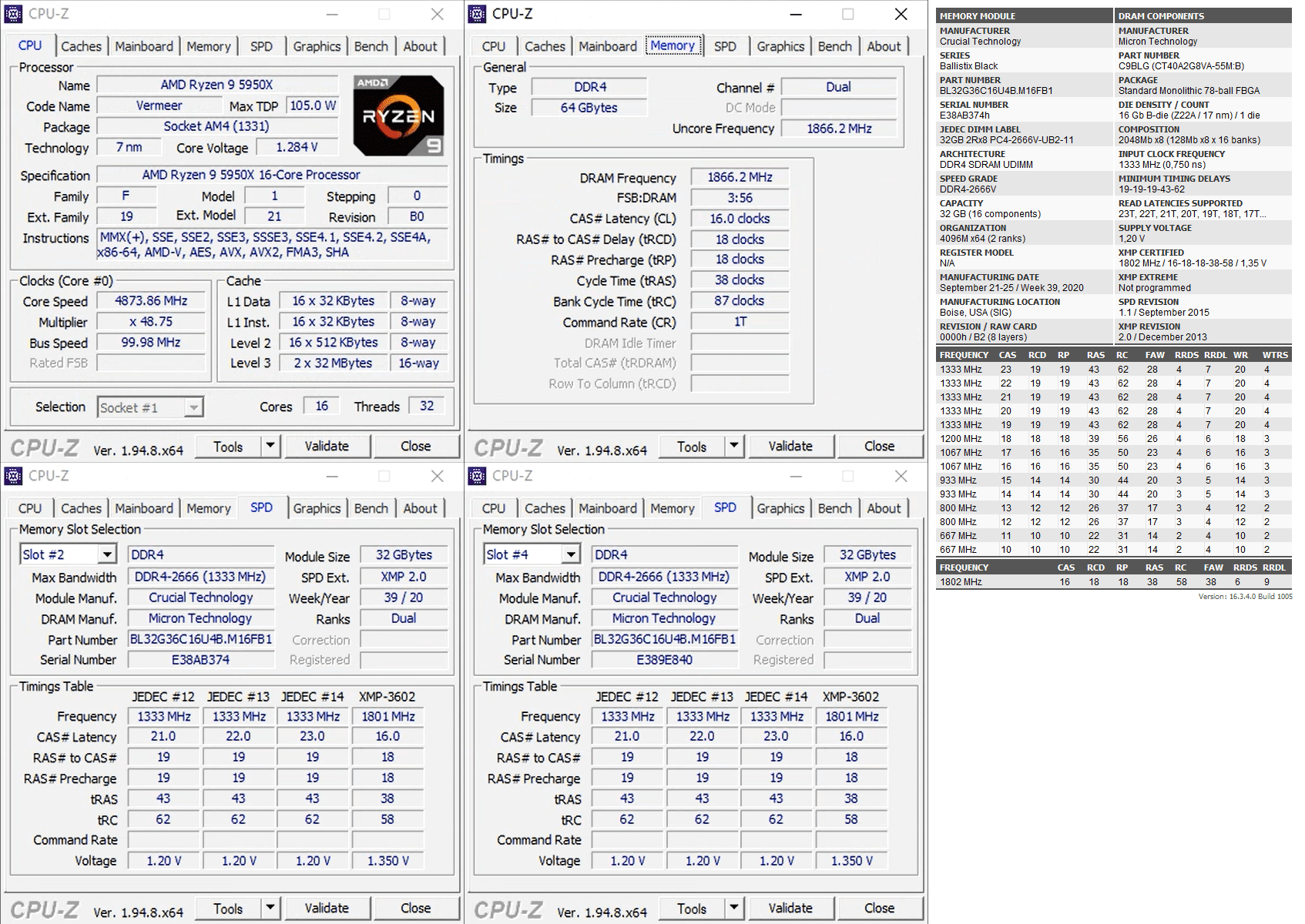Open Caches tab in Slot #4 window
This screenshot has height=924, width=1305.
coord(545,508)
